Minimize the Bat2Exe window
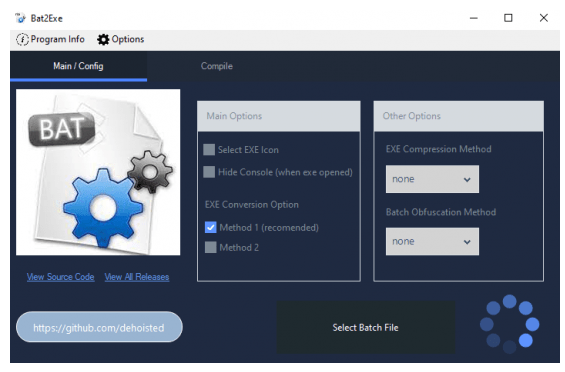The height and width of the screenshot is (372, 565). (x=474, y=18)
